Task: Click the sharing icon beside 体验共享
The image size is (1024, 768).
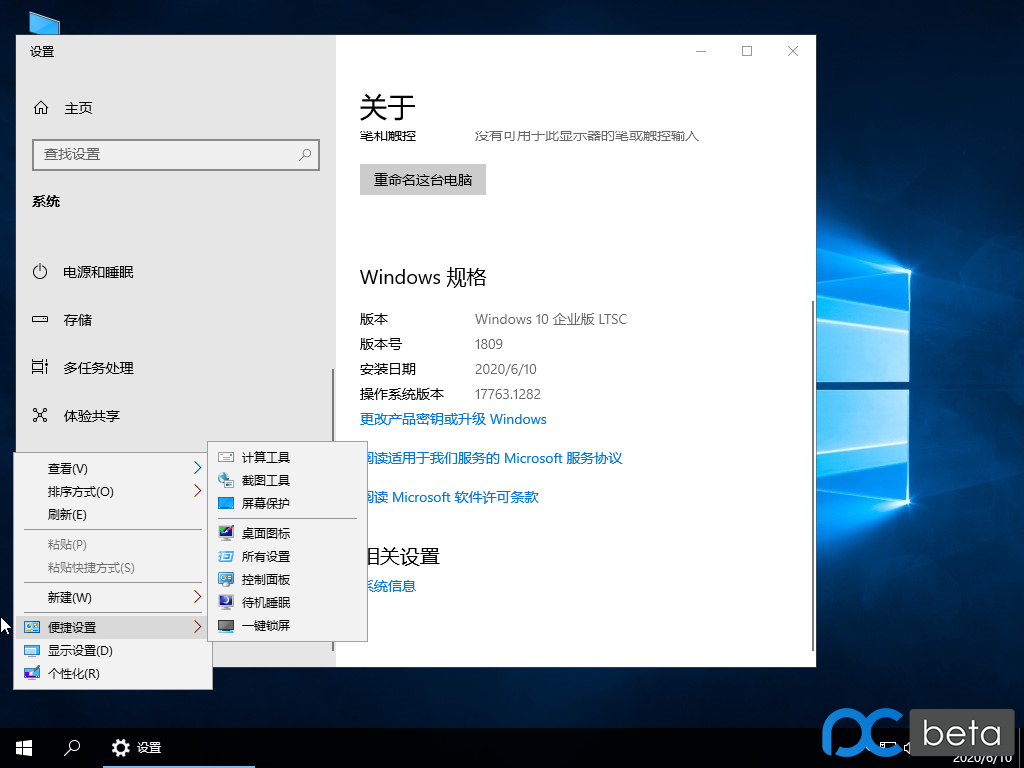Action: point(40,415)
